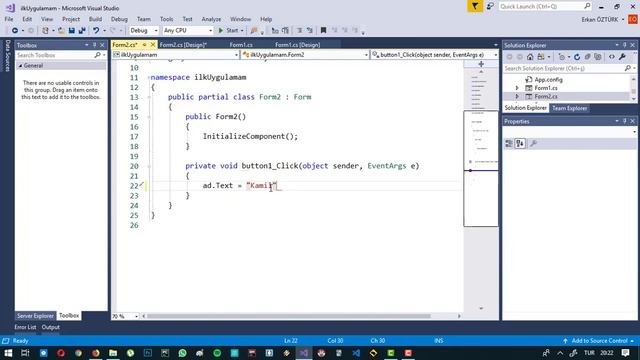The width and height of the screenshot is (640, 360).
Task: Toggle auto-hide pin on Properties panel
Action: (624, 121)
